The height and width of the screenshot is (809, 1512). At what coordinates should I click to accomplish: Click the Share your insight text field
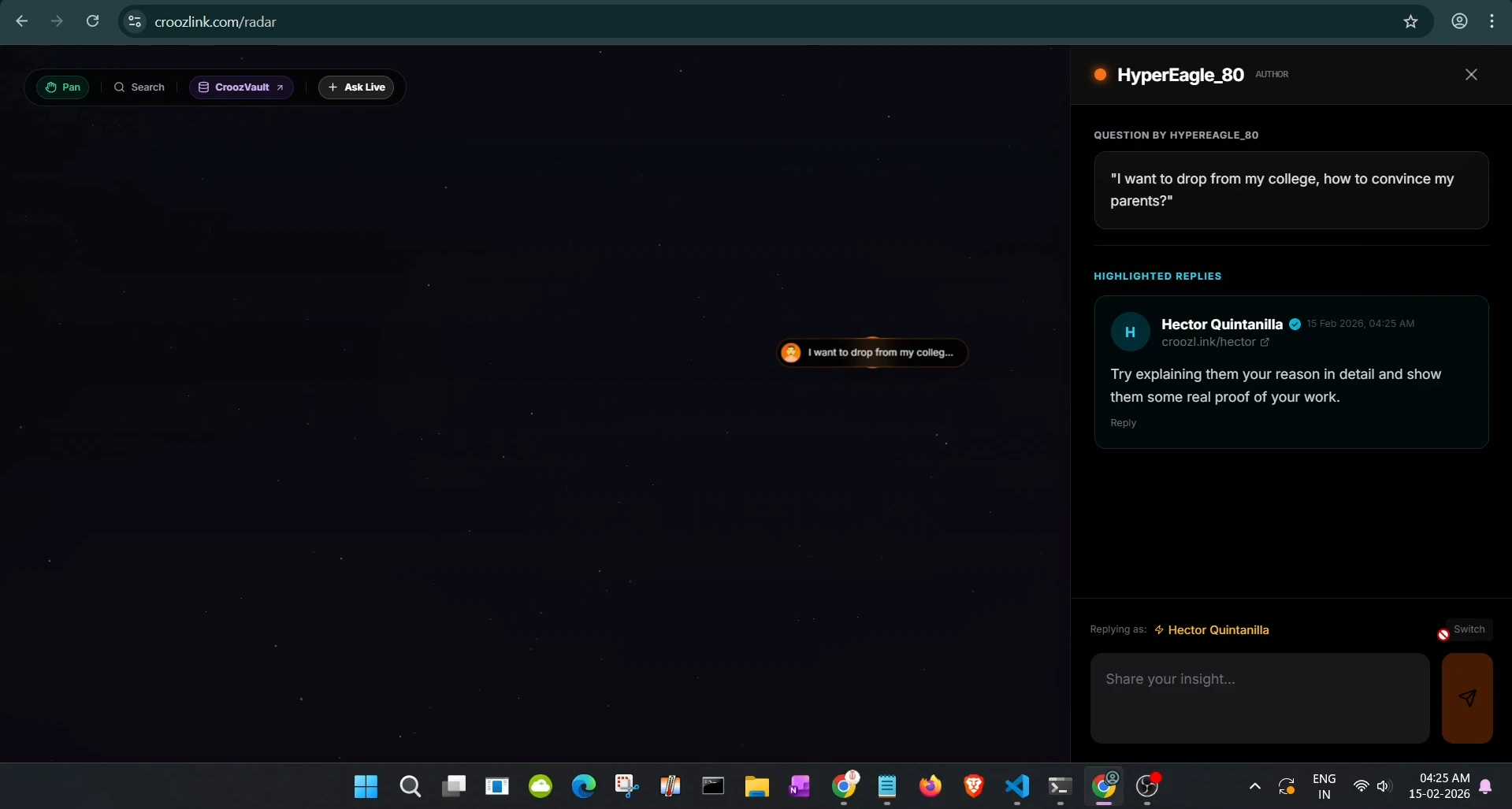[x=1258, y=698]
